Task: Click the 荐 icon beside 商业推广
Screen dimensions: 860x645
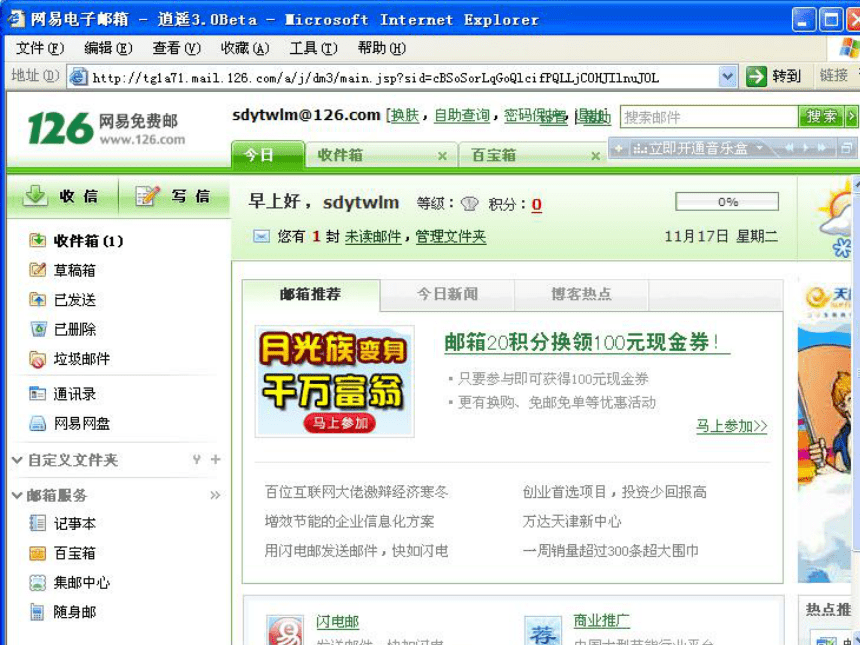Action: pos(542,631)
